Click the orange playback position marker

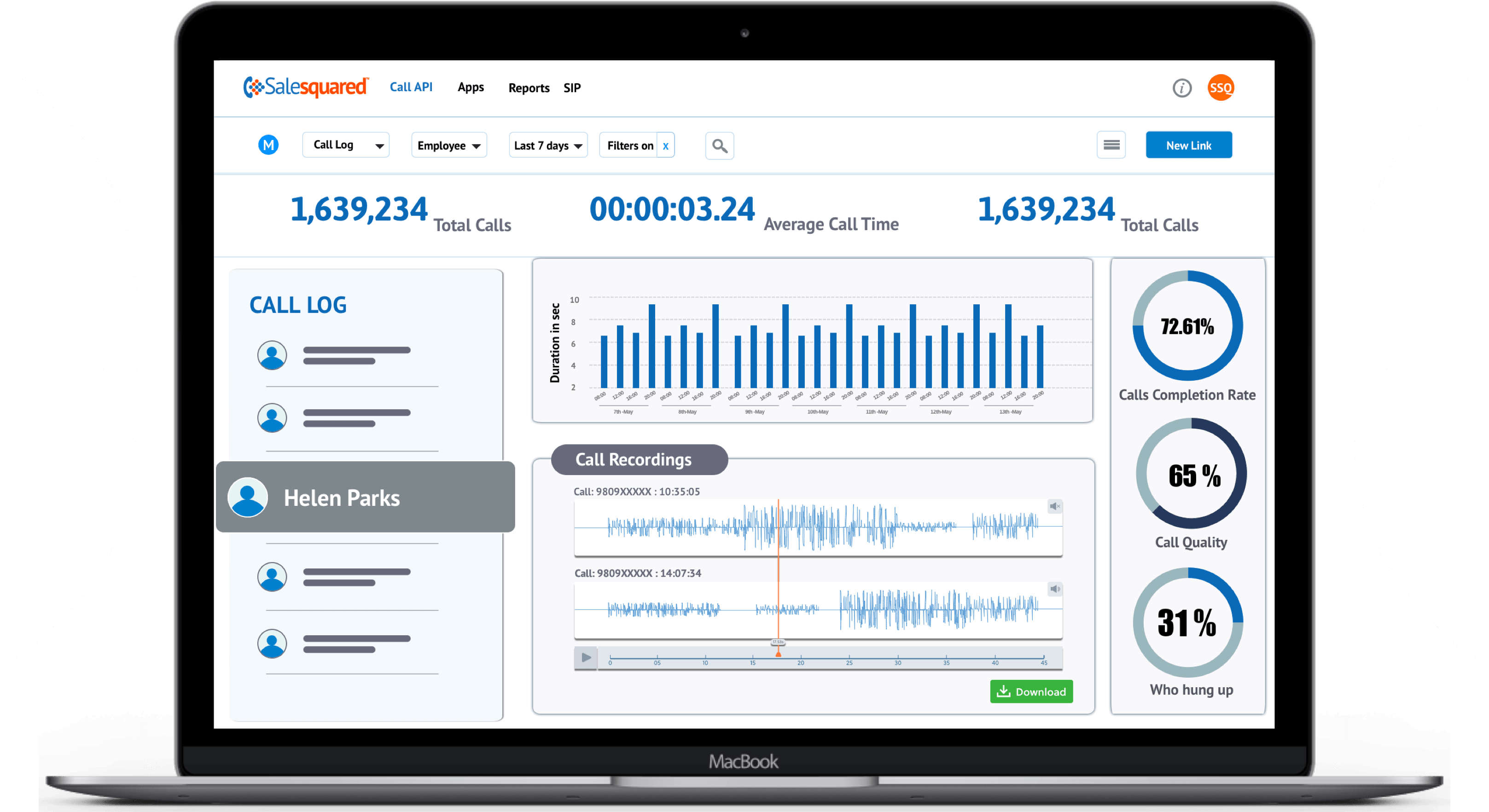click(778, 653)
